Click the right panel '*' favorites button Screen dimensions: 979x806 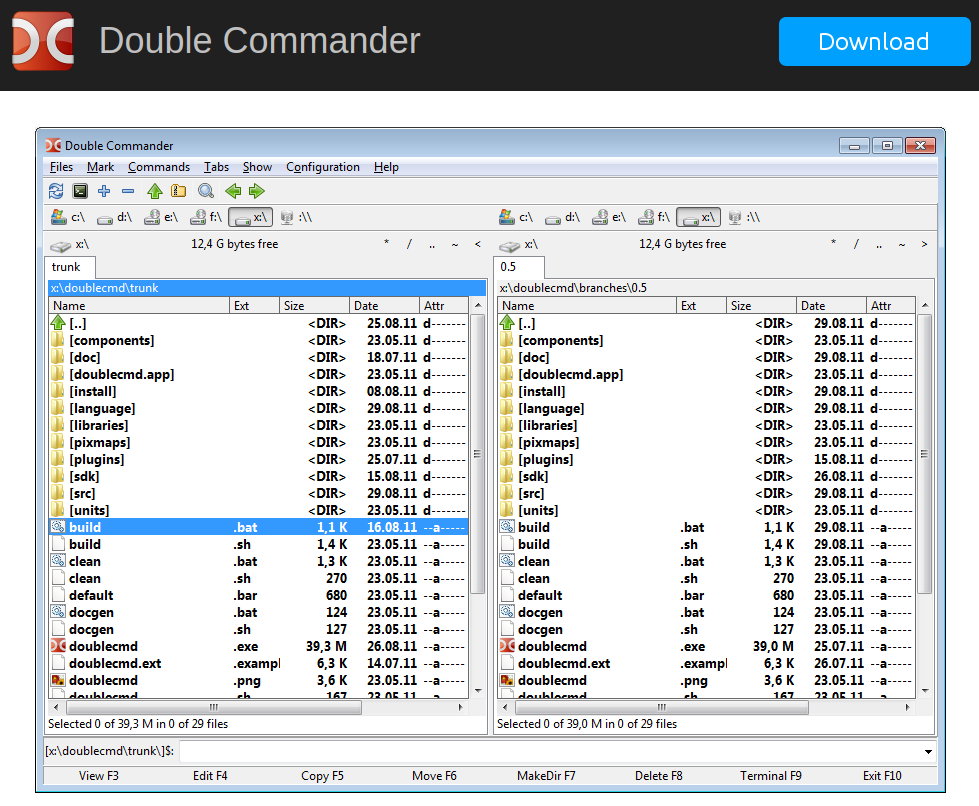pos(834,243)
